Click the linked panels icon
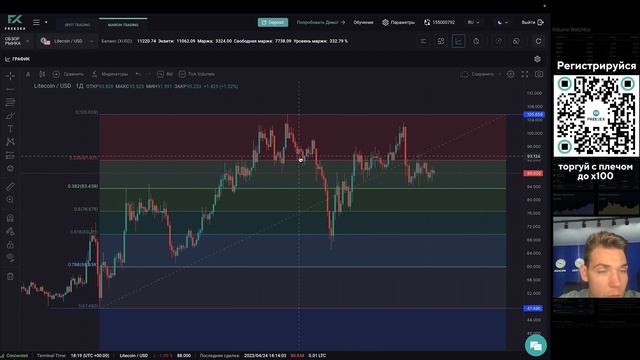Screen dimensions: 640x360 pyautogui.click(x=516, y=41)
